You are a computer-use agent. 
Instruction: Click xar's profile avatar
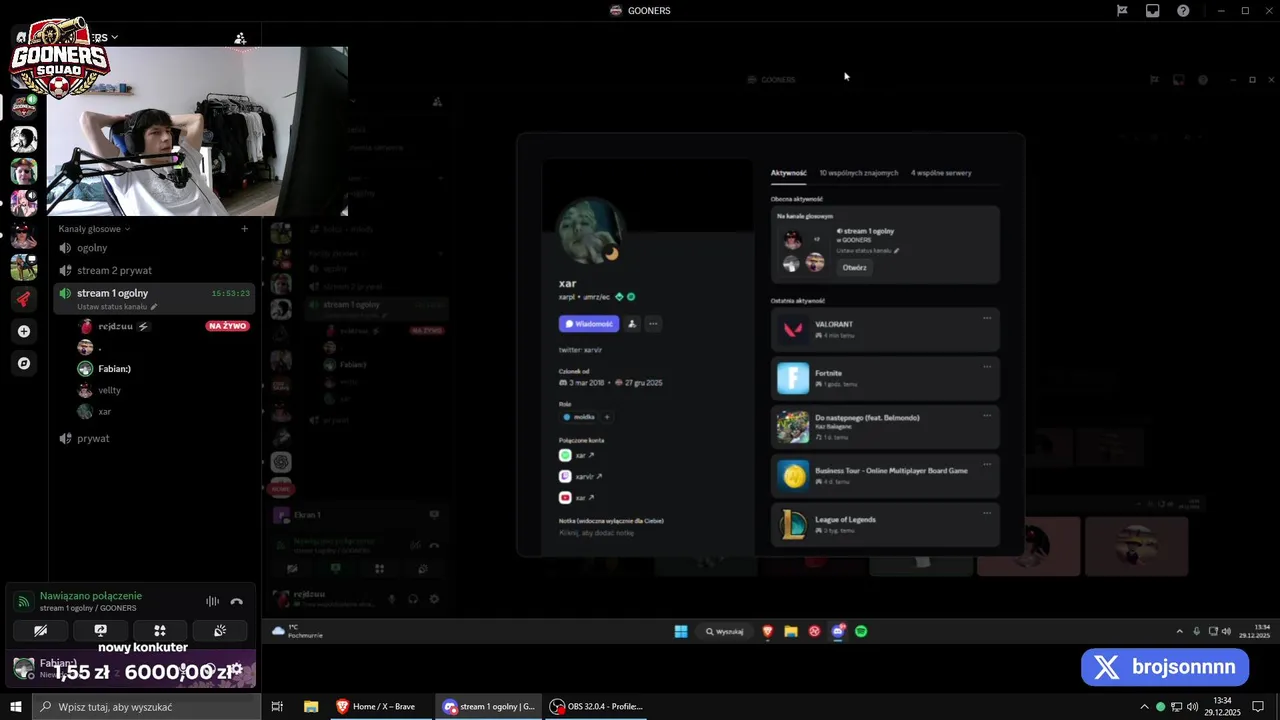(590, 231)
